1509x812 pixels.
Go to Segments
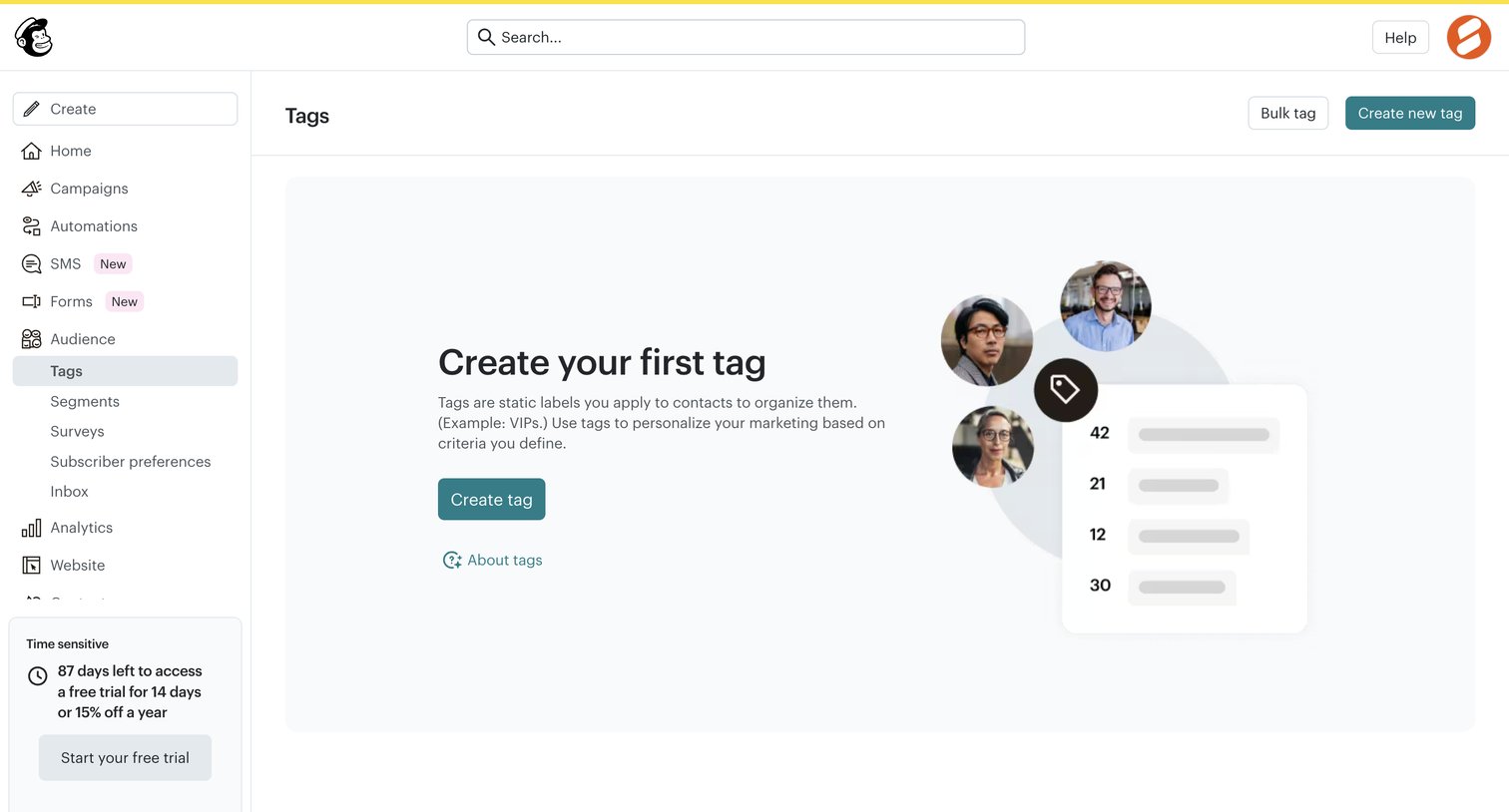pos(85,401)
